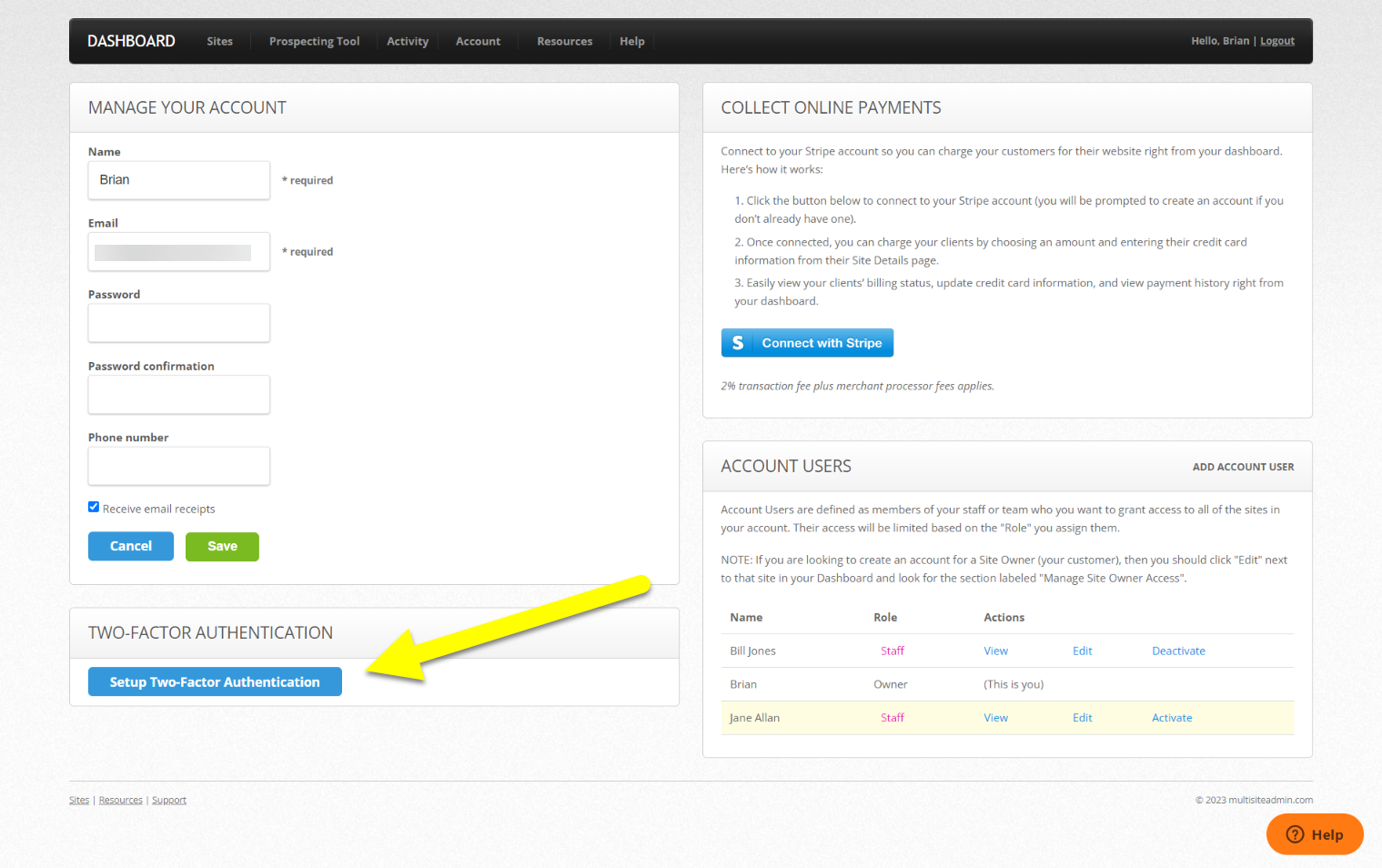Open the Dashboard home link

(131, 41)
